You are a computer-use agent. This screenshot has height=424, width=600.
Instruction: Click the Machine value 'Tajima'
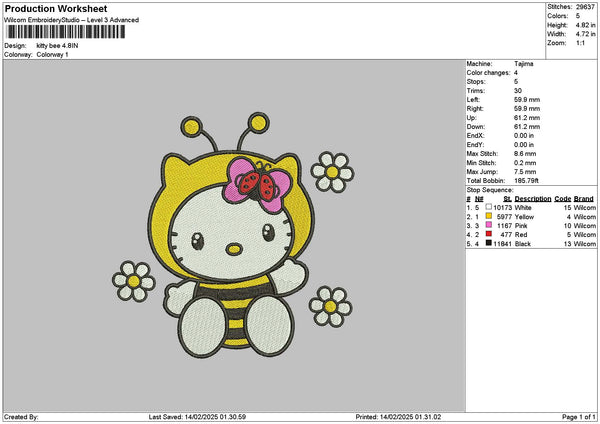pos(524,64)
